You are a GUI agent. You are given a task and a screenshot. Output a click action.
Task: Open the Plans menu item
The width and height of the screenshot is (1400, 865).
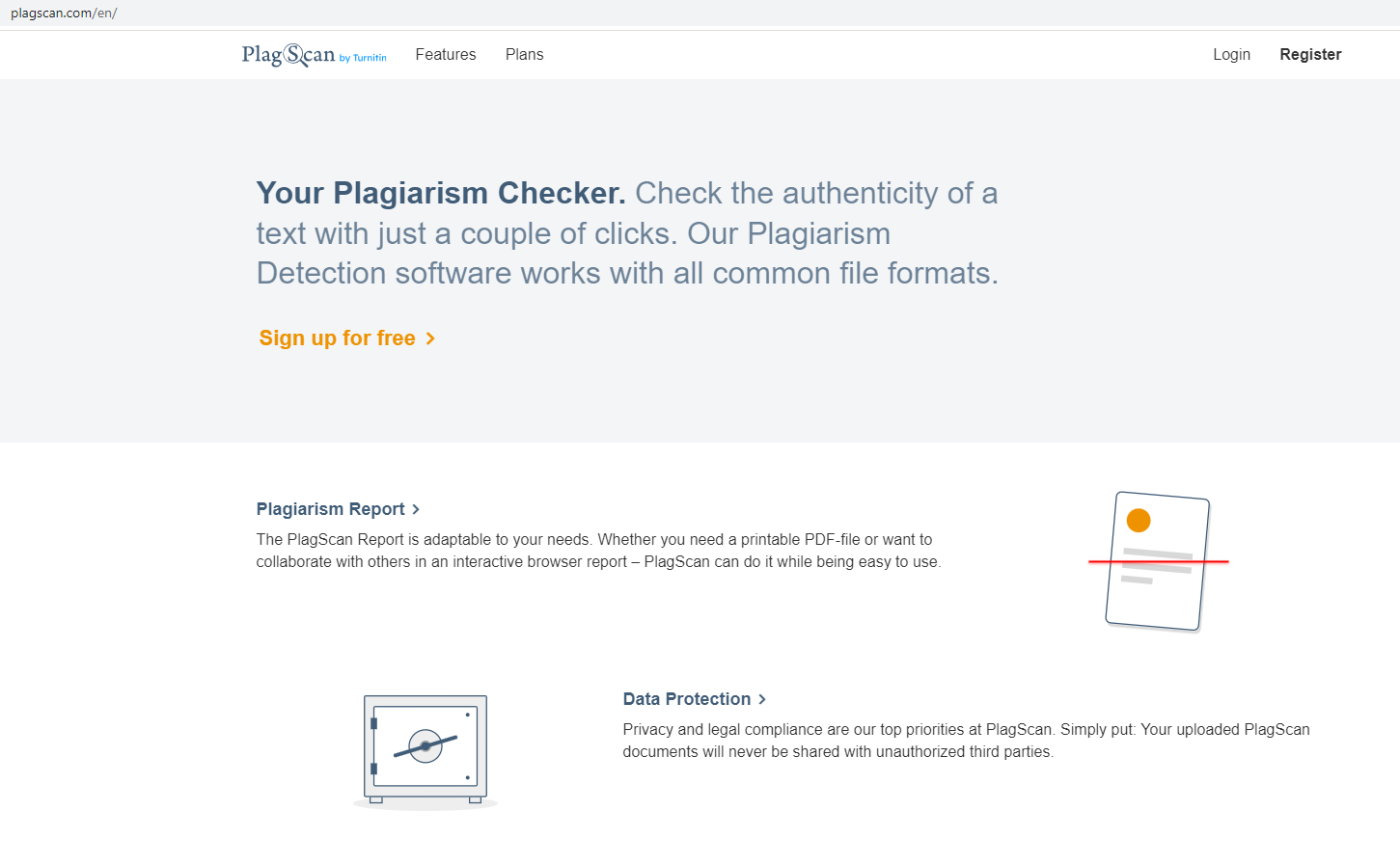[525, 55]
